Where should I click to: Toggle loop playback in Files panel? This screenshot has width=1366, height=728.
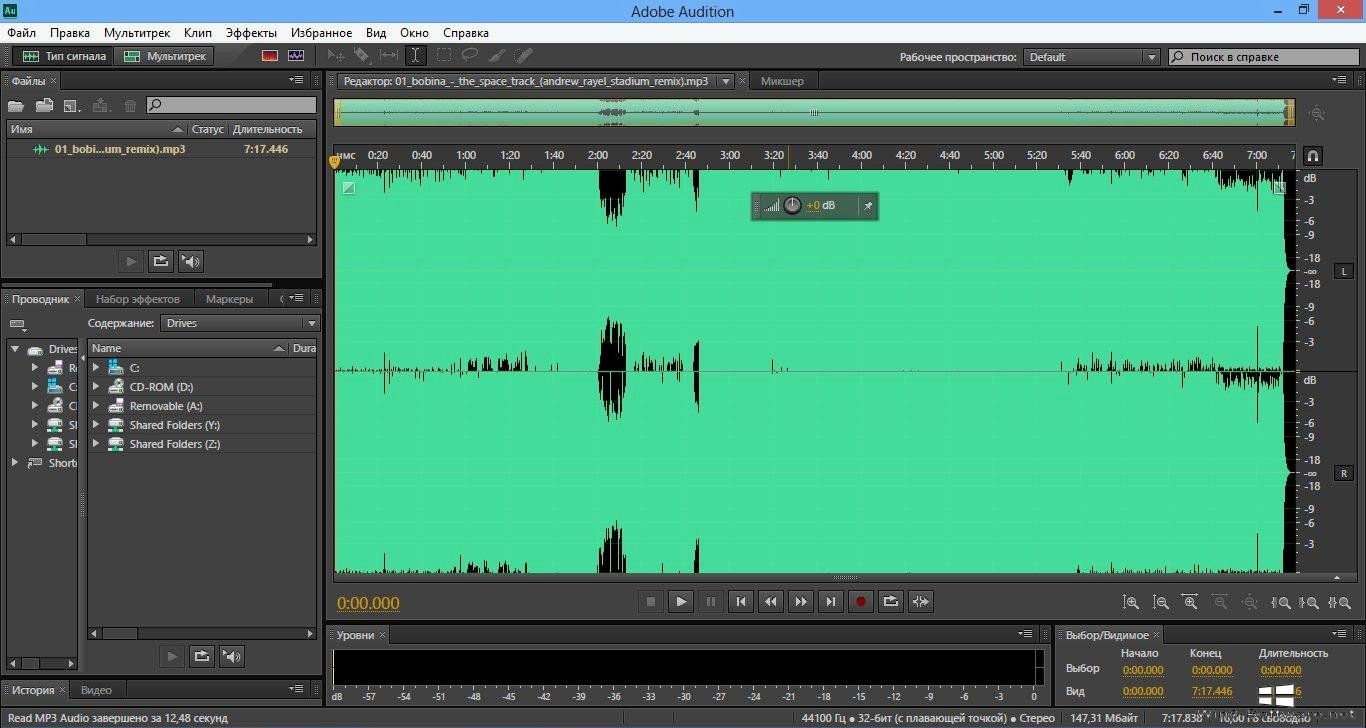pyautogui.click(x=160, y=262)
